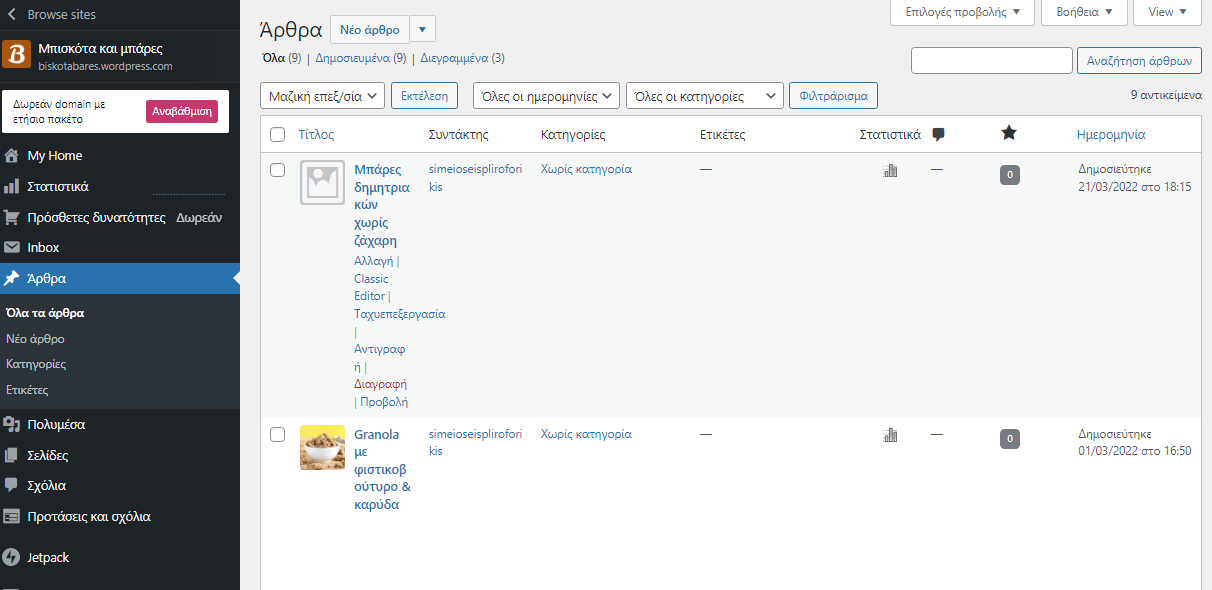
Task: Open the Πολυμέσα menu in the sidebar
Action: tap(56, 424)
